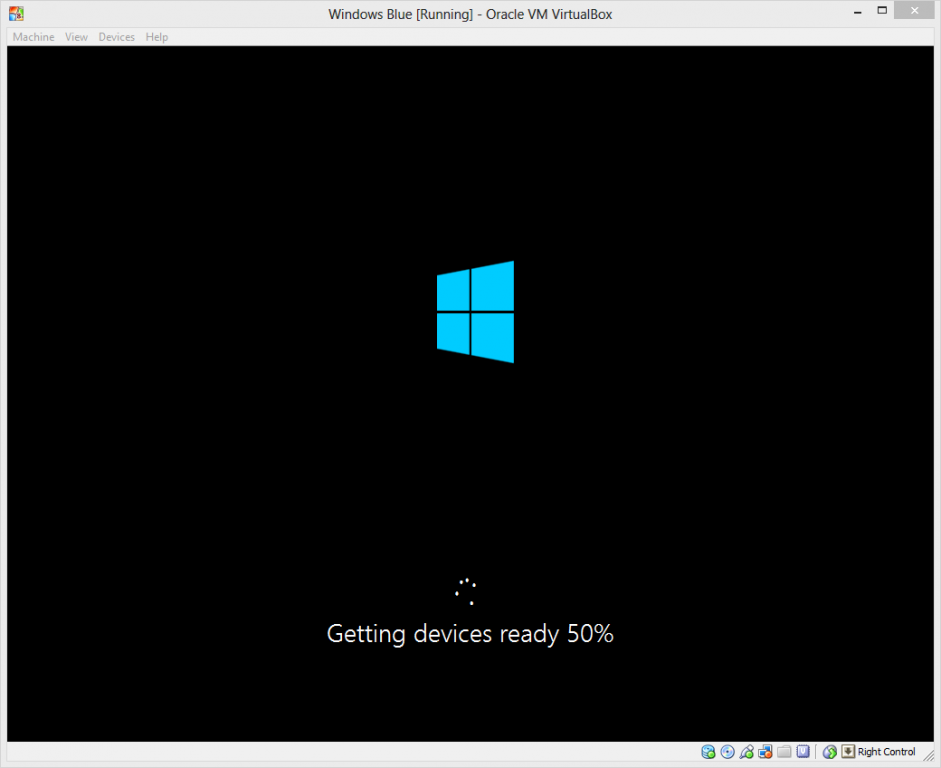Click the VirtualBox icon in title bar
941x768 pixels.
(16, 13)
